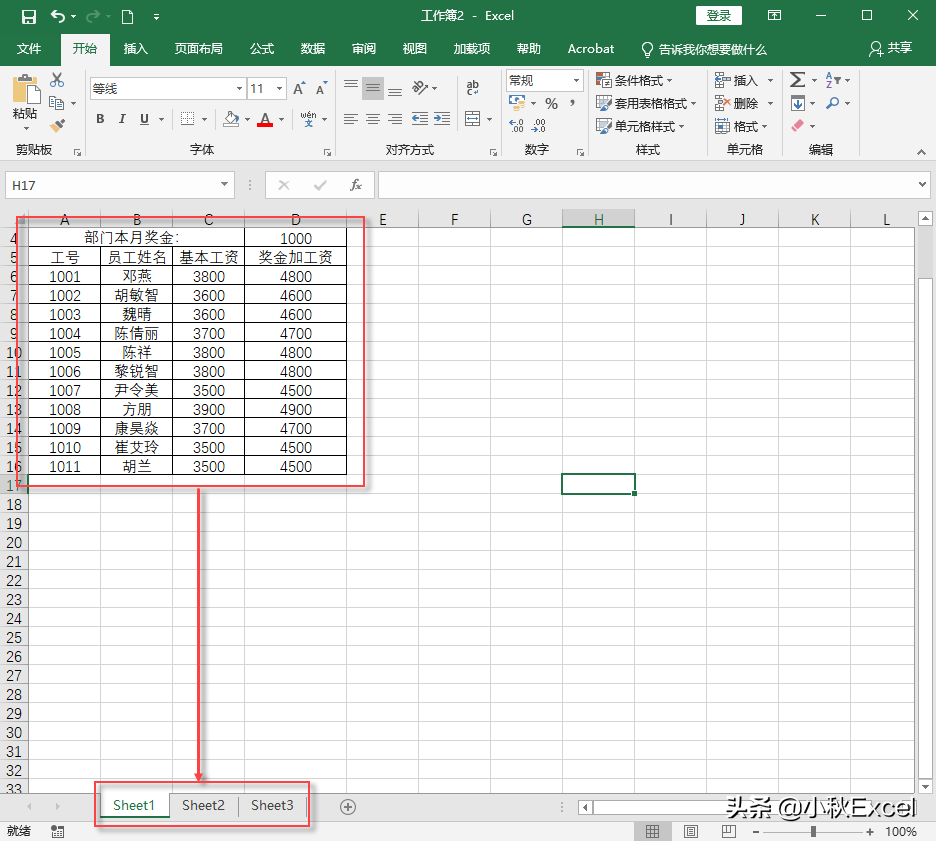Viewport: 936px width, 841px height.
Task: Rotate text with the orientation icon
Action: pyautogui.click(x=420, y=88)
